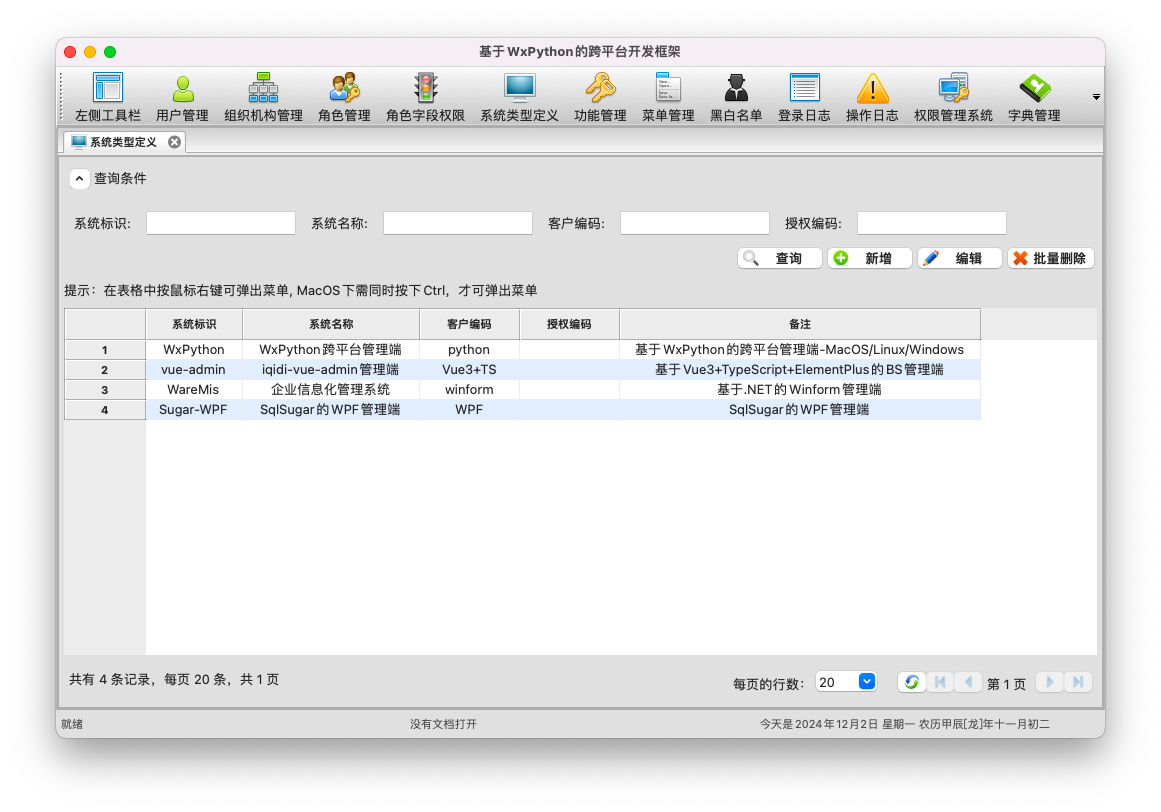Go to next page arrow

1049,682
